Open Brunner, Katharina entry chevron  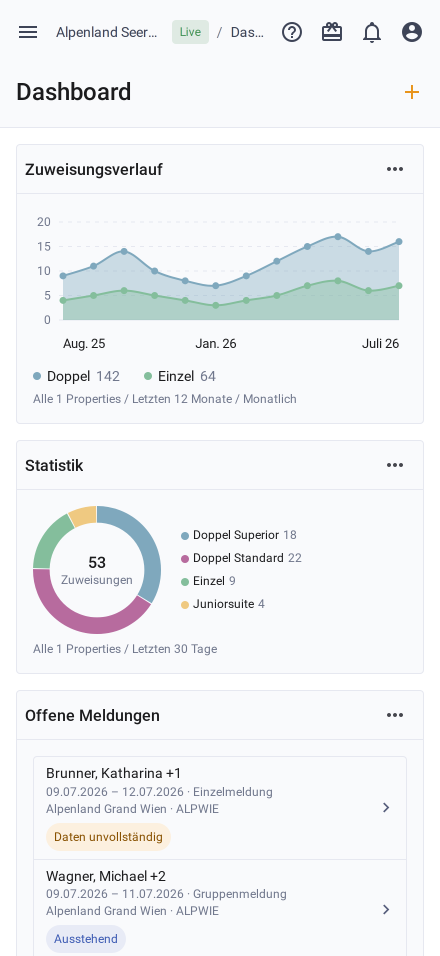(386, 808)
